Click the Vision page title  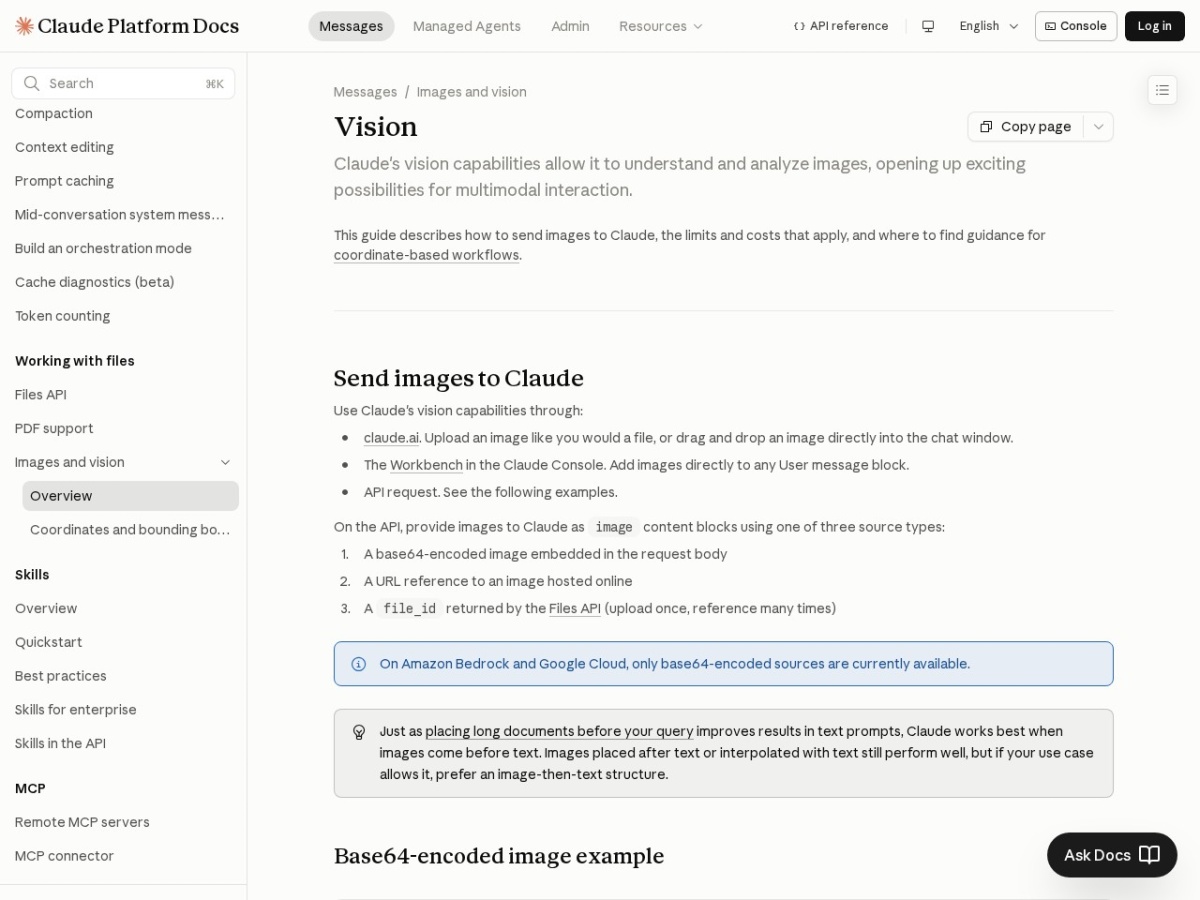376,127
